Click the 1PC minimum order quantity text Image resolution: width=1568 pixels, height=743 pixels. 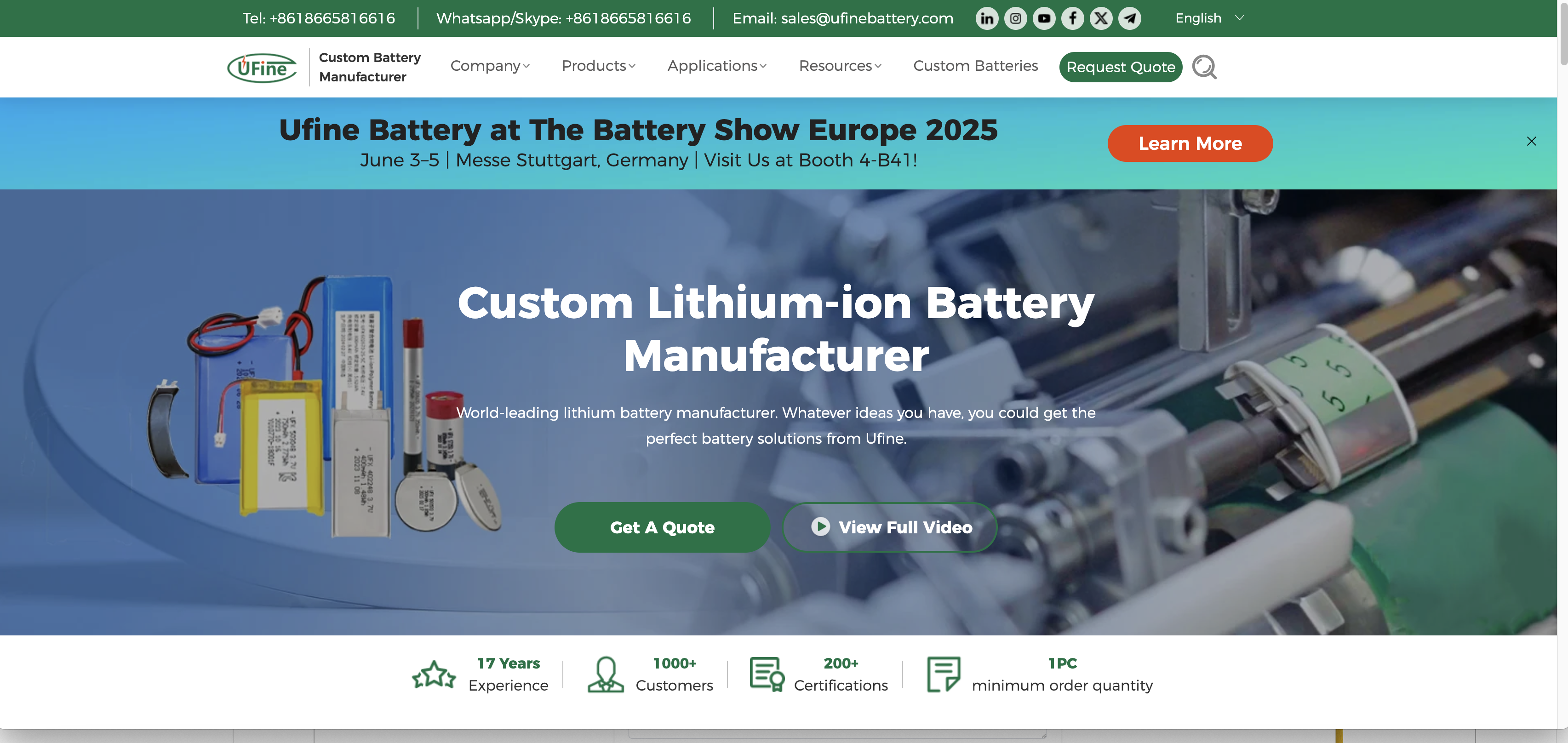(1062, 674)
